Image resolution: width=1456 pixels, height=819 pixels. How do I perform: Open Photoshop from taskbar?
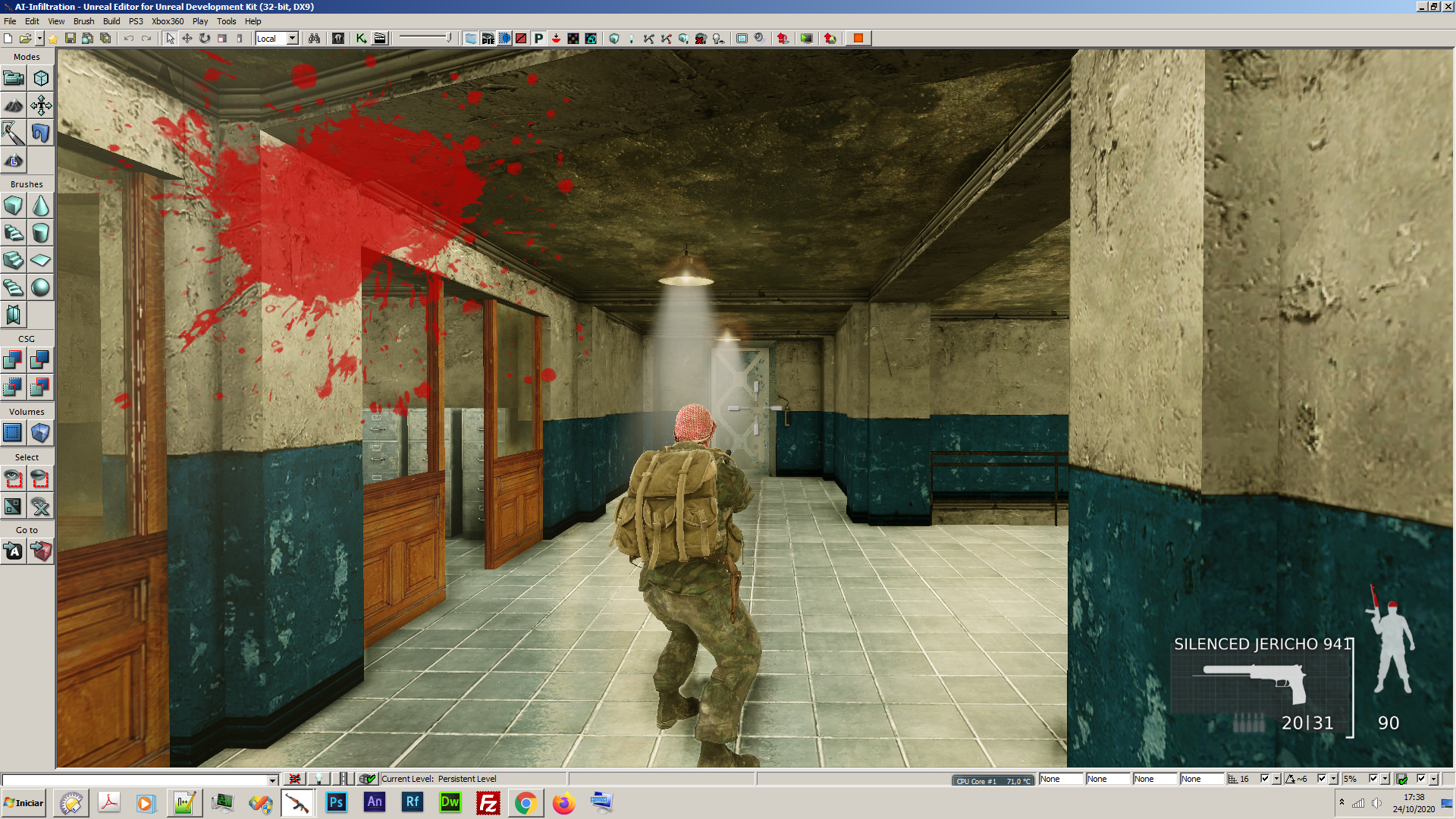coord(336,802)
